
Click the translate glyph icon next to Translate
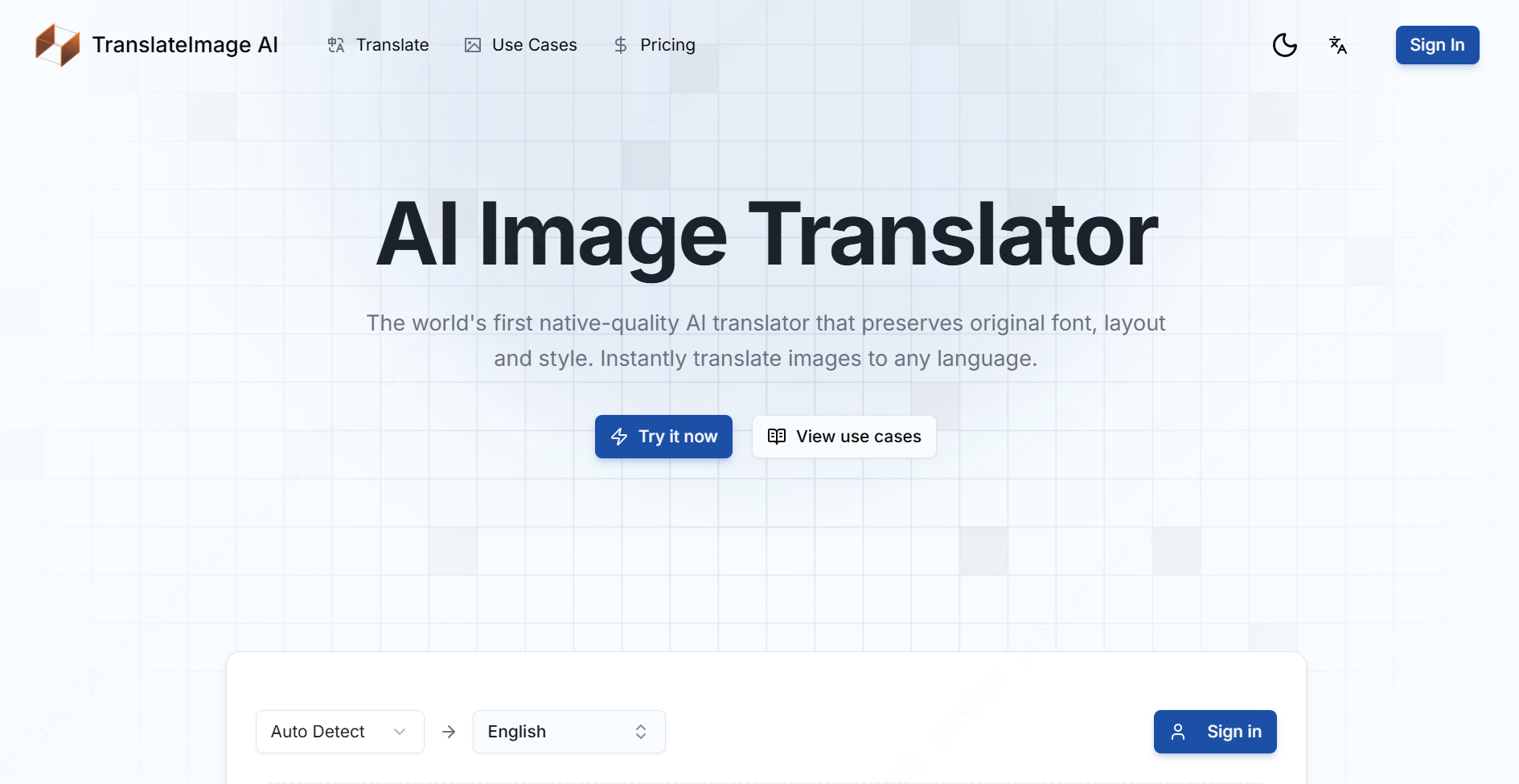[335, 45]
